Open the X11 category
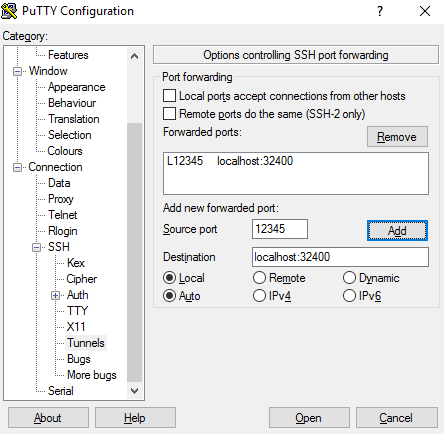The height and width of the screenshot is (434, 444). pos(76,327)
